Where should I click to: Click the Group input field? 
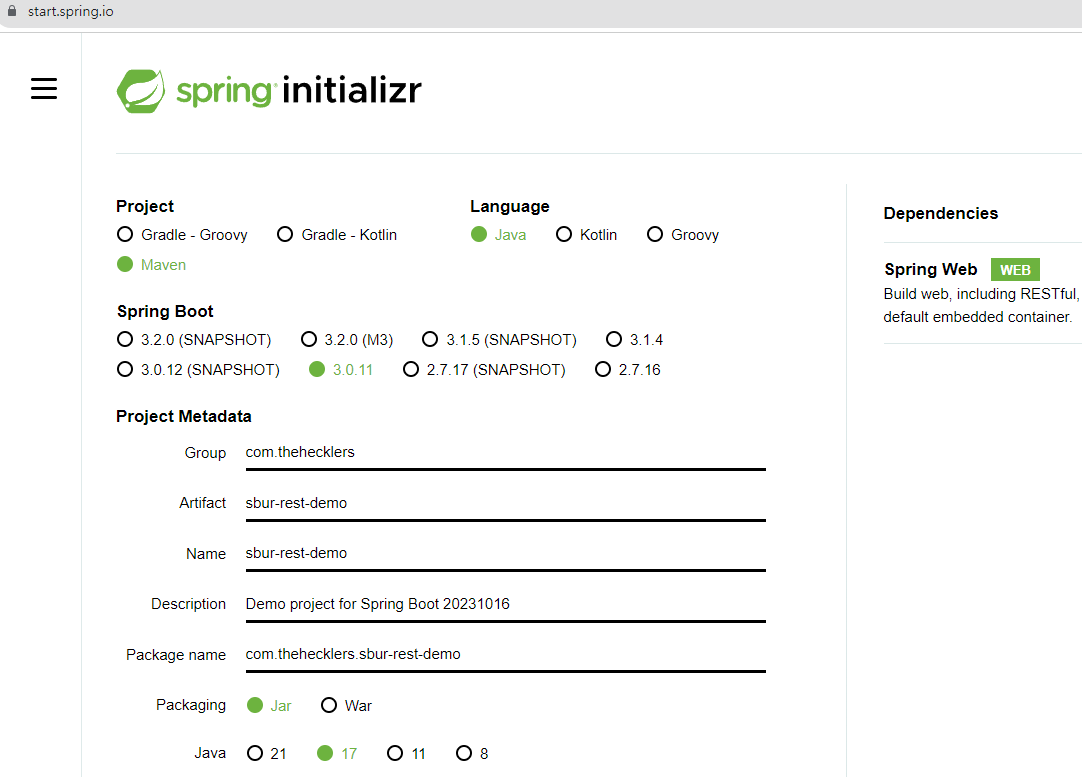coord(506,453)
